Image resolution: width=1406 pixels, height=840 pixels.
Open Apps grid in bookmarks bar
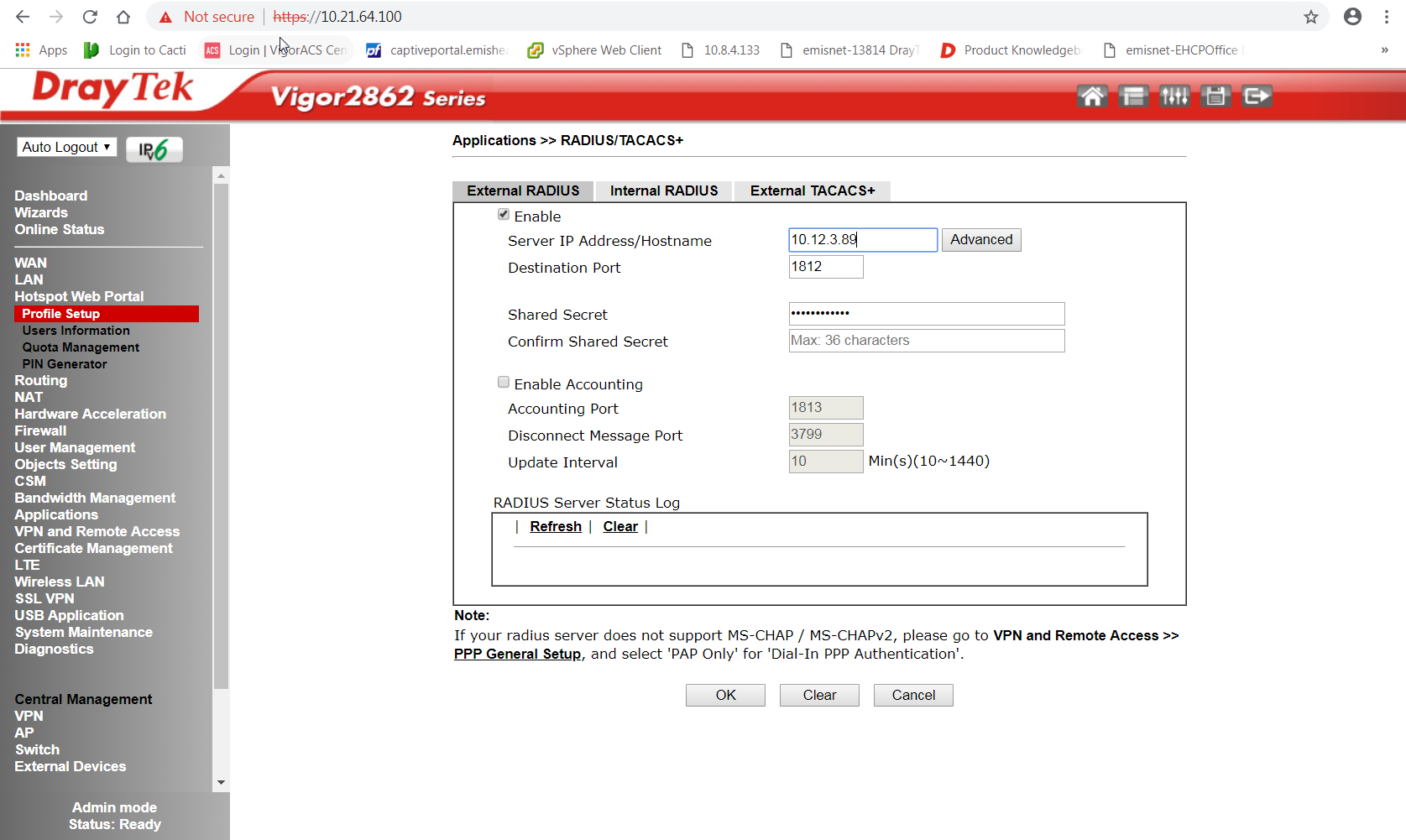point(41,50)
